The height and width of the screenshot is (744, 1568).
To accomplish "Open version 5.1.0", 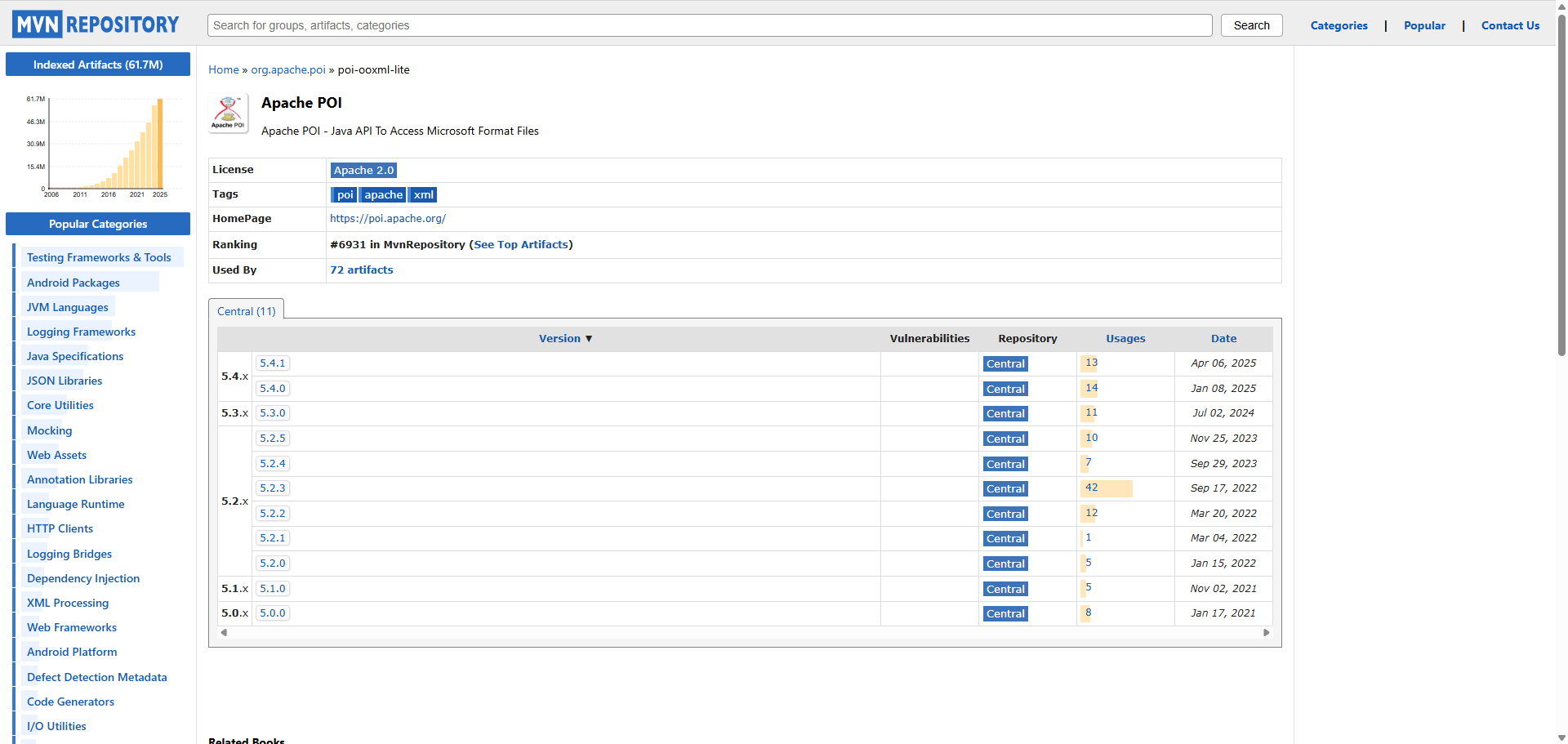I will coord(273,589).
